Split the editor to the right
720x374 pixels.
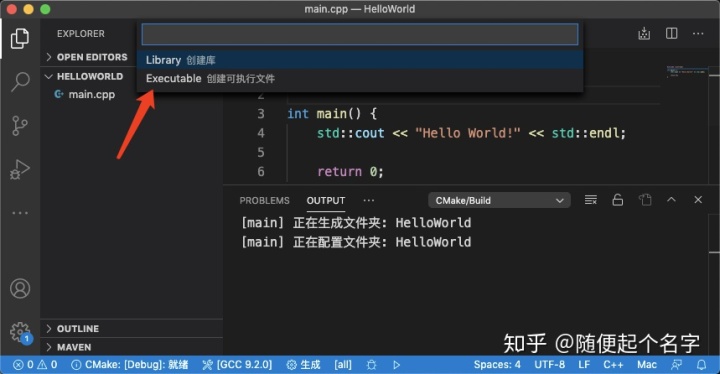tap(671, 34)
